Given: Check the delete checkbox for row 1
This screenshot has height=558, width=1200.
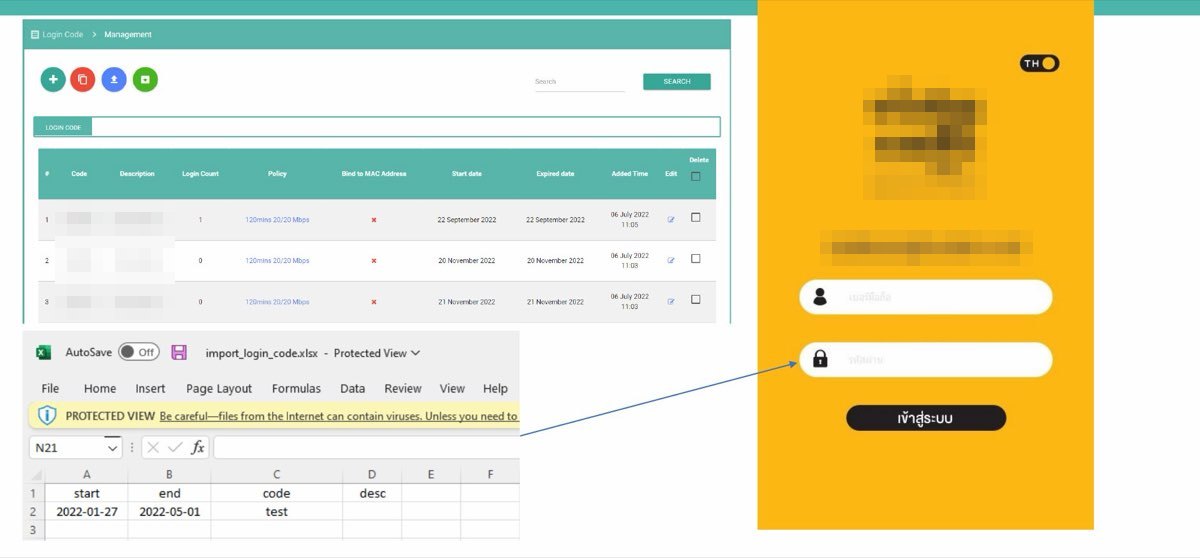Looking at the screenshot, I should [x=696, y=217].
